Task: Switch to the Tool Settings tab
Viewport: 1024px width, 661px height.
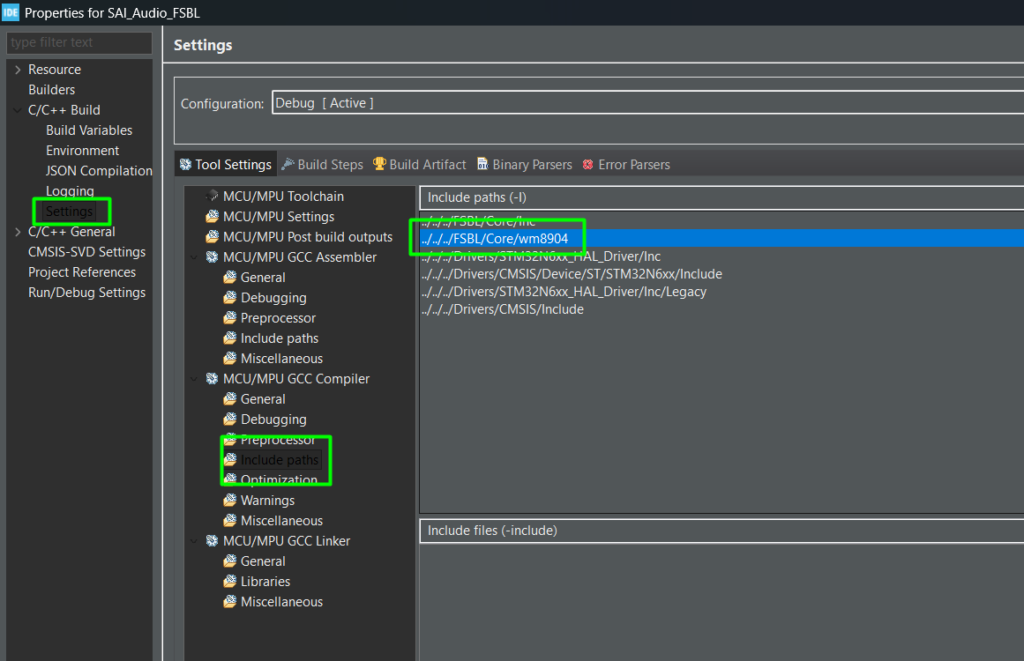Action: 225,164
